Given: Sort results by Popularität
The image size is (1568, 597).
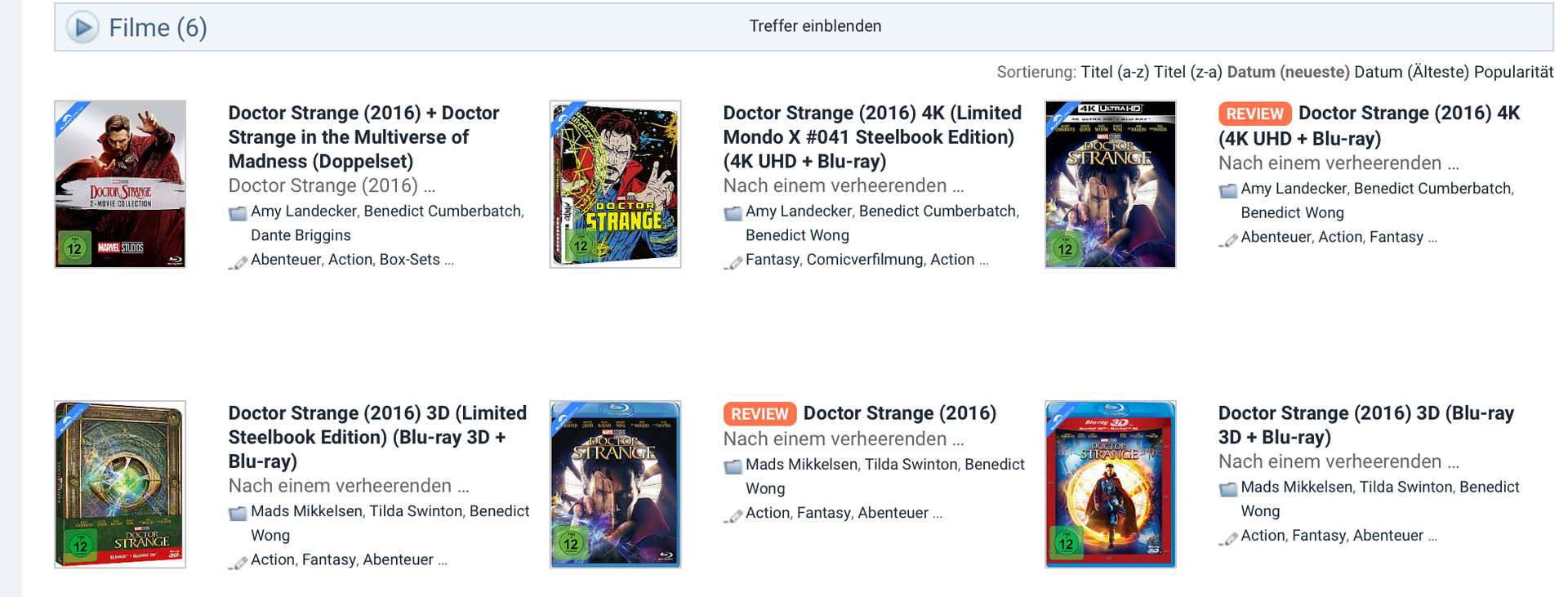Looking at the screenshot, I should point(1513,72).
